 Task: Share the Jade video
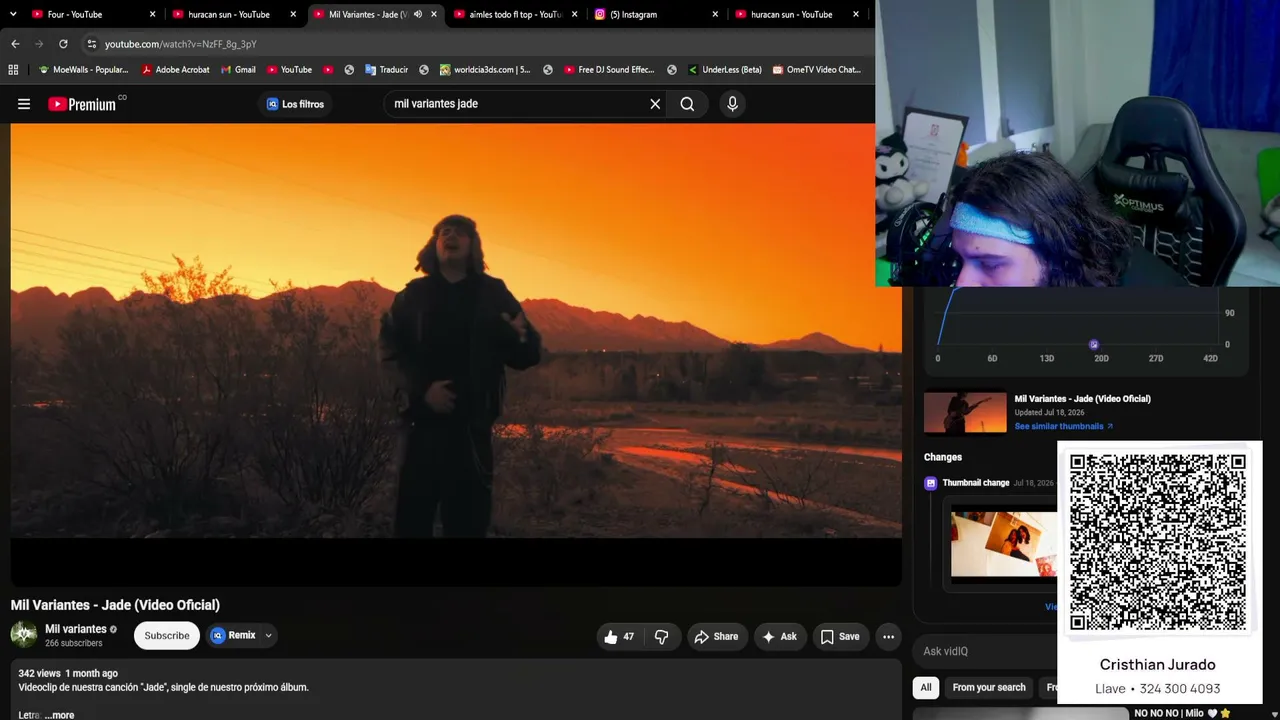tap(716, 636)
